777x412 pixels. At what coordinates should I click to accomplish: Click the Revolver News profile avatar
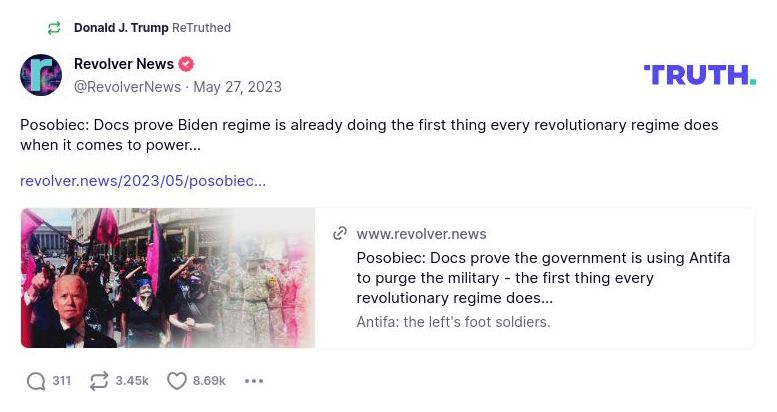[41, 75]
